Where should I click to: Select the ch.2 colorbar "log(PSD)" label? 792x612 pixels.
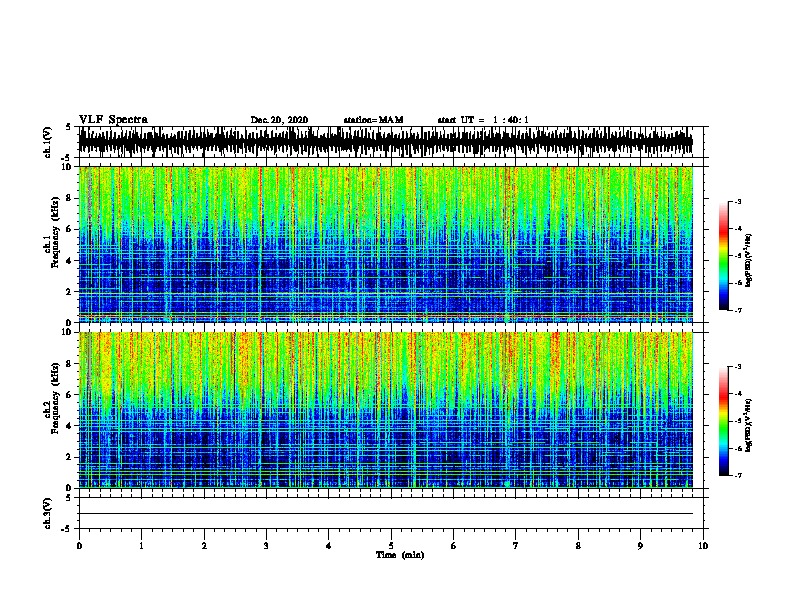click(x=749, y=425)
